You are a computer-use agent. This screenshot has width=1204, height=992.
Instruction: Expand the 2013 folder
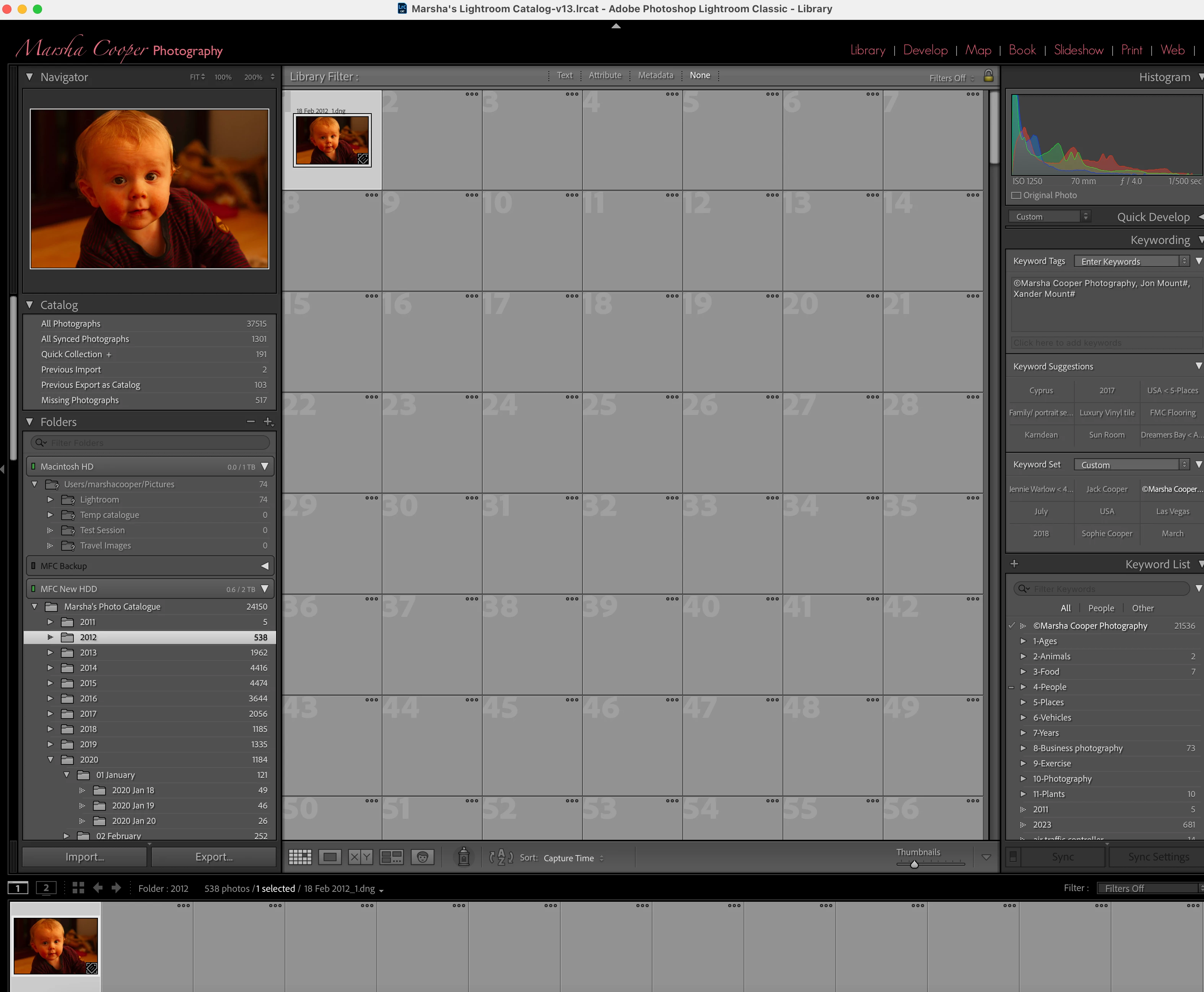pyautogui.click(x=50, y=652)
